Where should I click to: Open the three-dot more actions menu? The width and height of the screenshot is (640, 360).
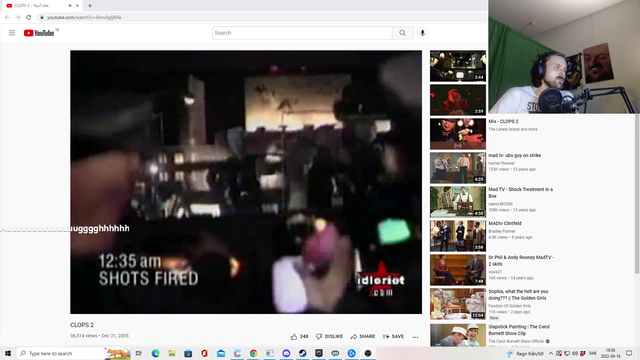[415, 337]
